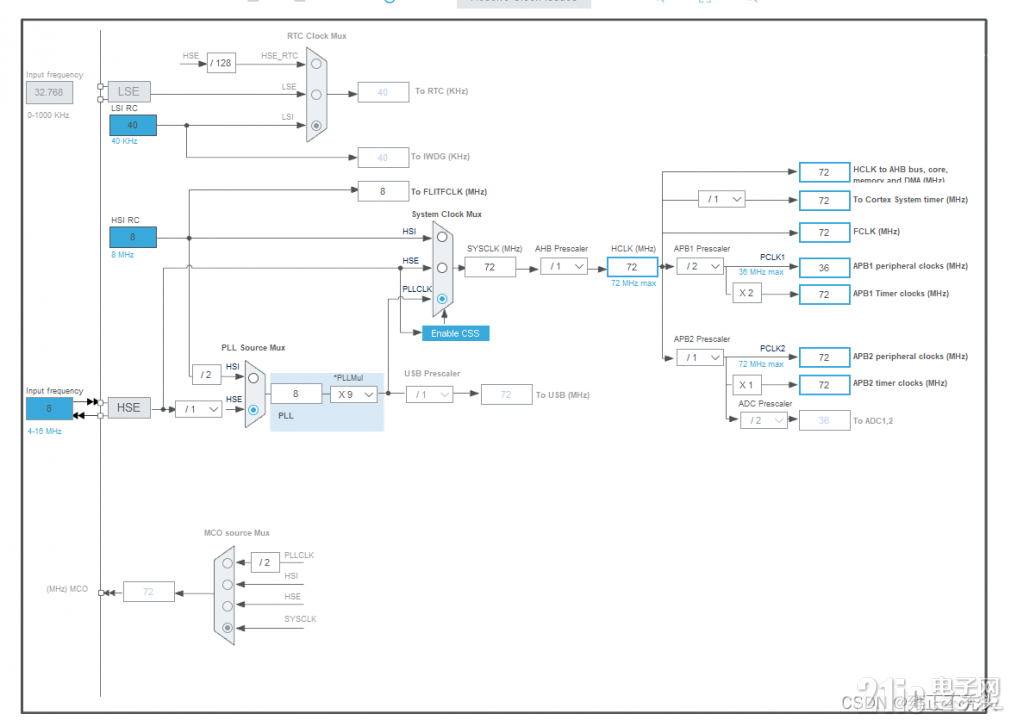Open the APB1 Prescaler dropdown
Viewport: 1011px width, 720px height.
[700, 266]
